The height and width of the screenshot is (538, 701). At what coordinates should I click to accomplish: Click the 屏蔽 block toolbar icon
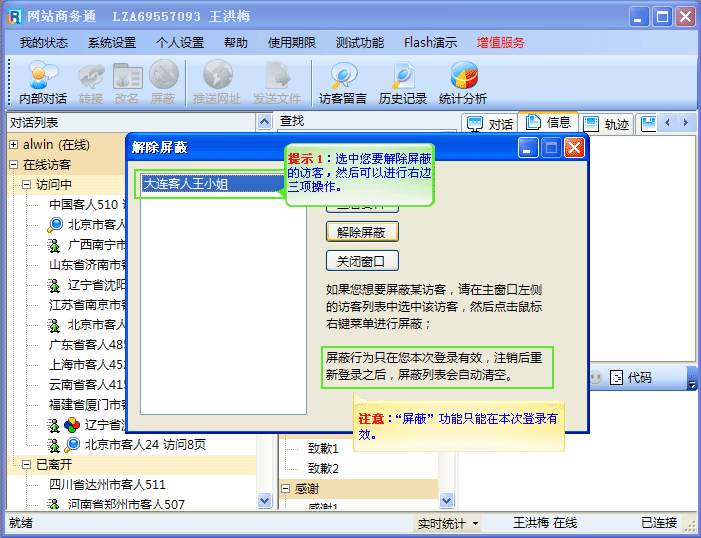[163, 82]
